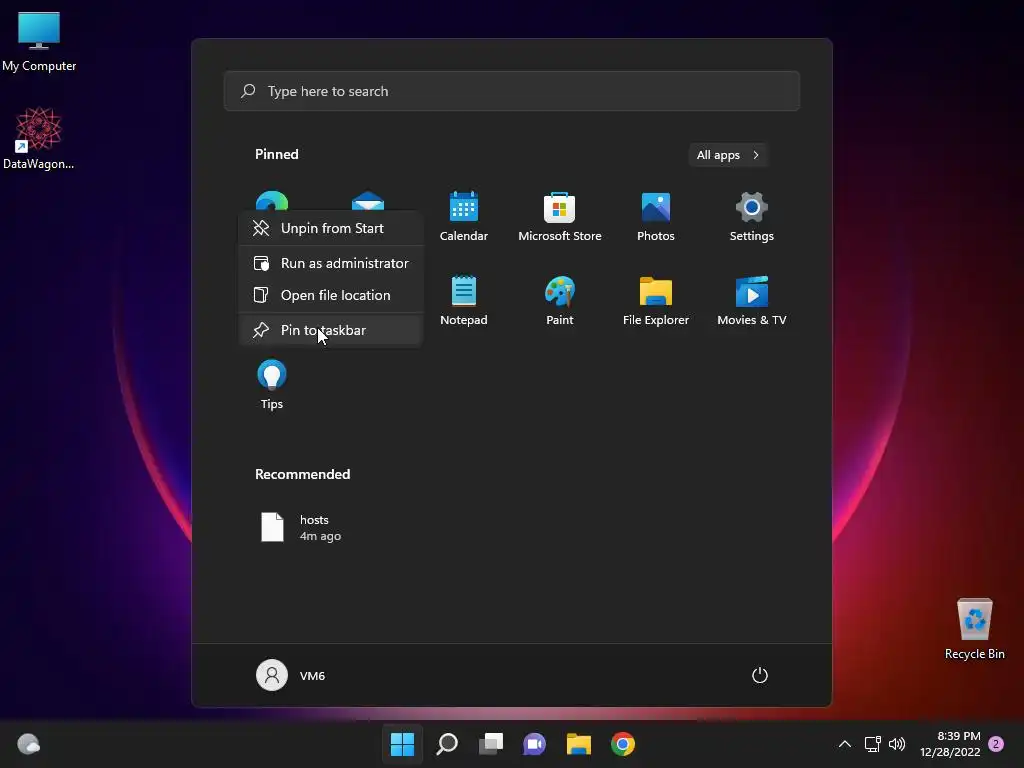This screenshot has width=1024, height=768.
Task: Open Teams Chat on taskbar
Action: pyautogui.click(x=534, y=744)
